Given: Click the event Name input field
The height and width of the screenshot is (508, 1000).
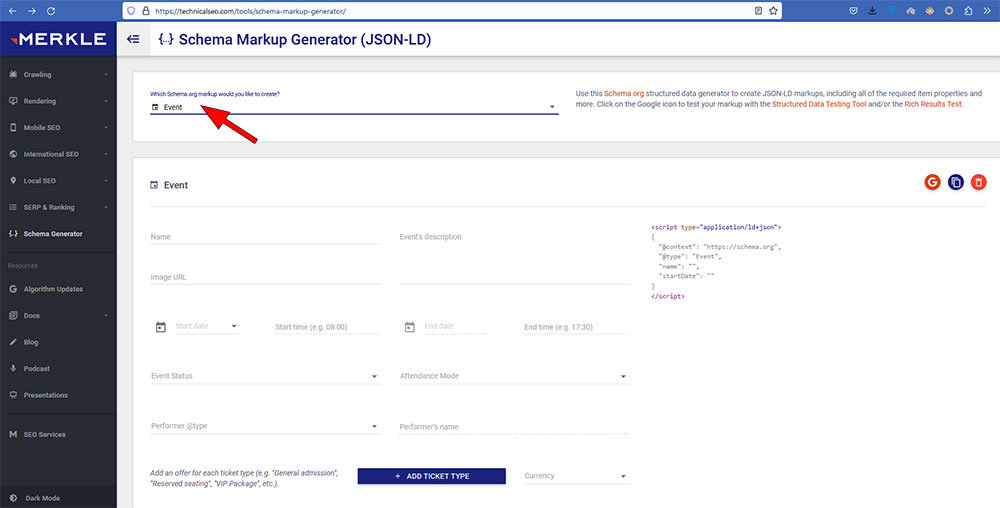Looking at the screenshot, I should click(265, 236).
